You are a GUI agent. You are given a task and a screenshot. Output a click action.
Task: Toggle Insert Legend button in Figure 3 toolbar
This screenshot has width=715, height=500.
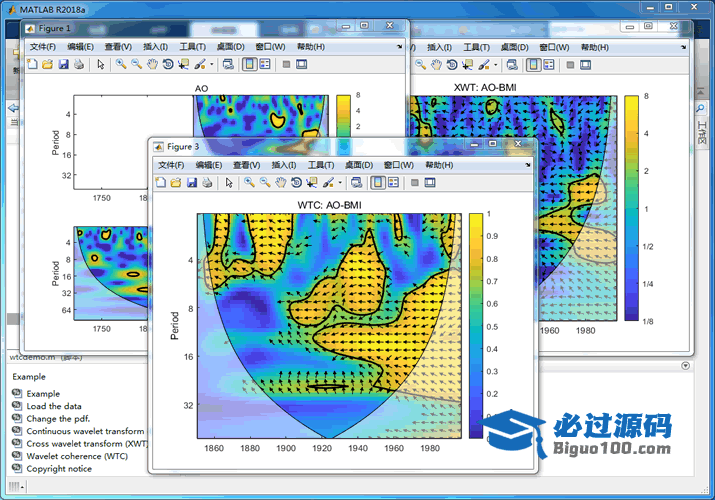[x=393, y=183]
